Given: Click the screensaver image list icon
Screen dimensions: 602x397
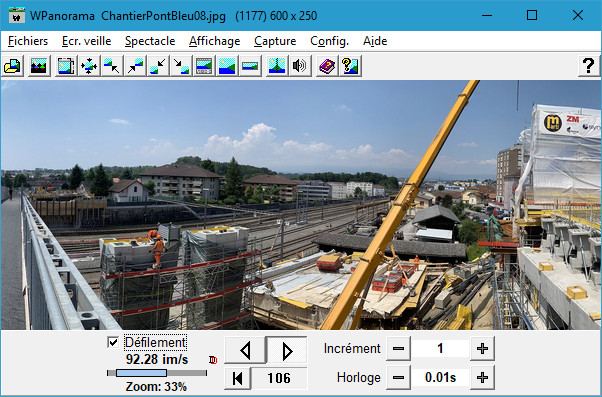Looking at the screenshot, I should (39, 66).
